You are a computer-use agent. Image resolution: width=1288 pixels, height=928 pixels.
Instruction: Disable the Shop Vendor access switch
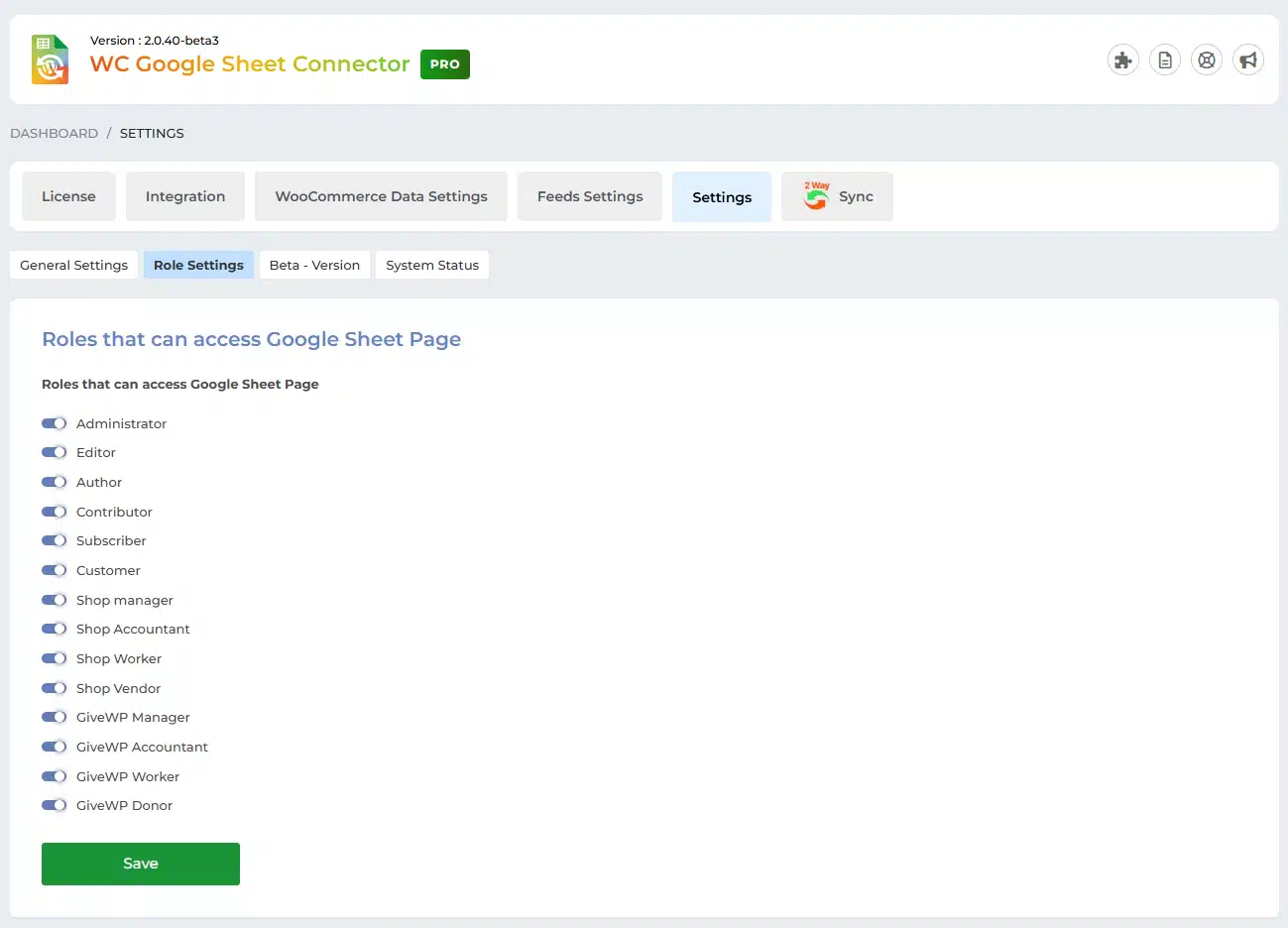click(54, 688)
